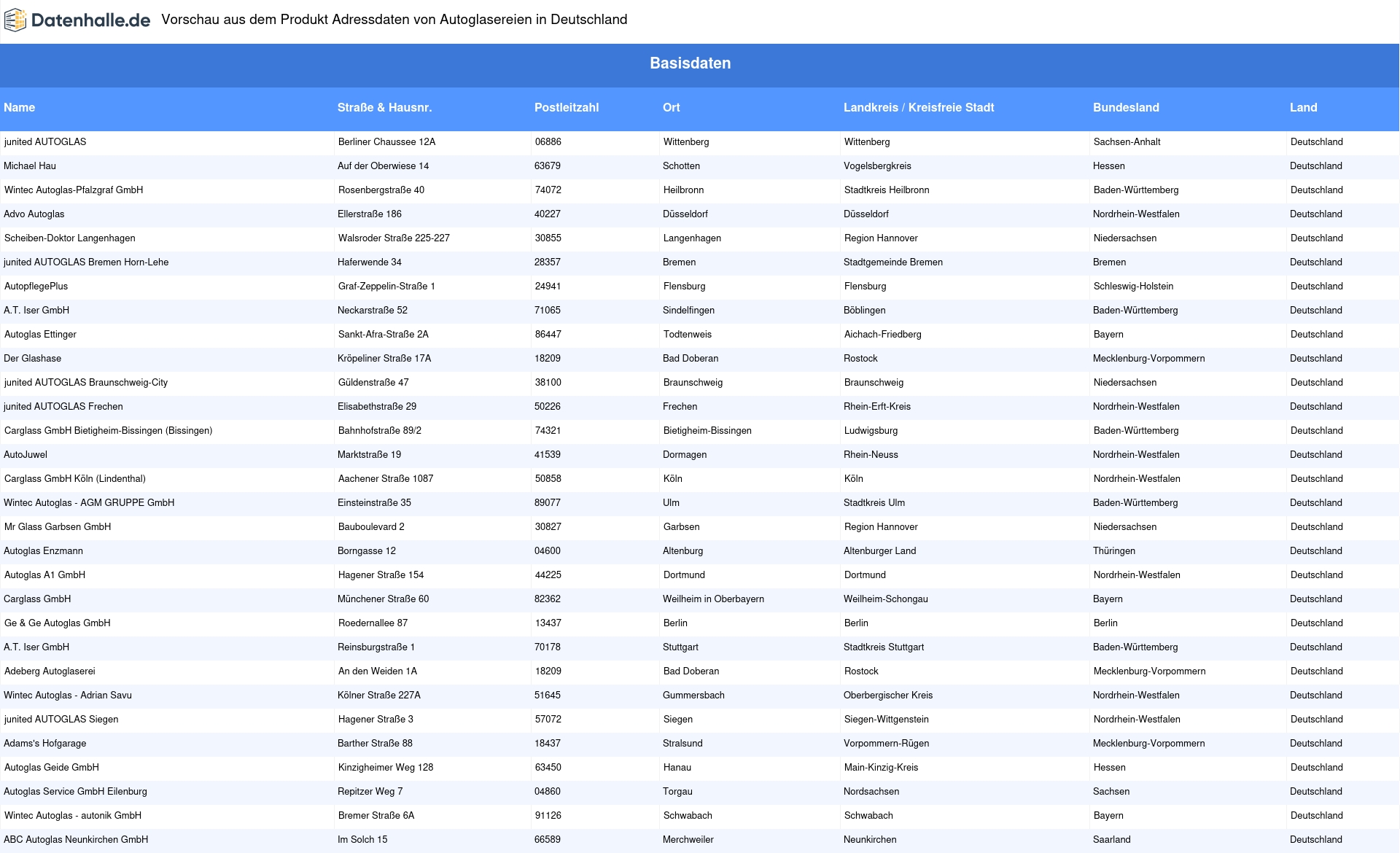Click the Datenhalle.de logo icon
The height and width of the screenshot is (853, 1400).
(x=15, y=20)
